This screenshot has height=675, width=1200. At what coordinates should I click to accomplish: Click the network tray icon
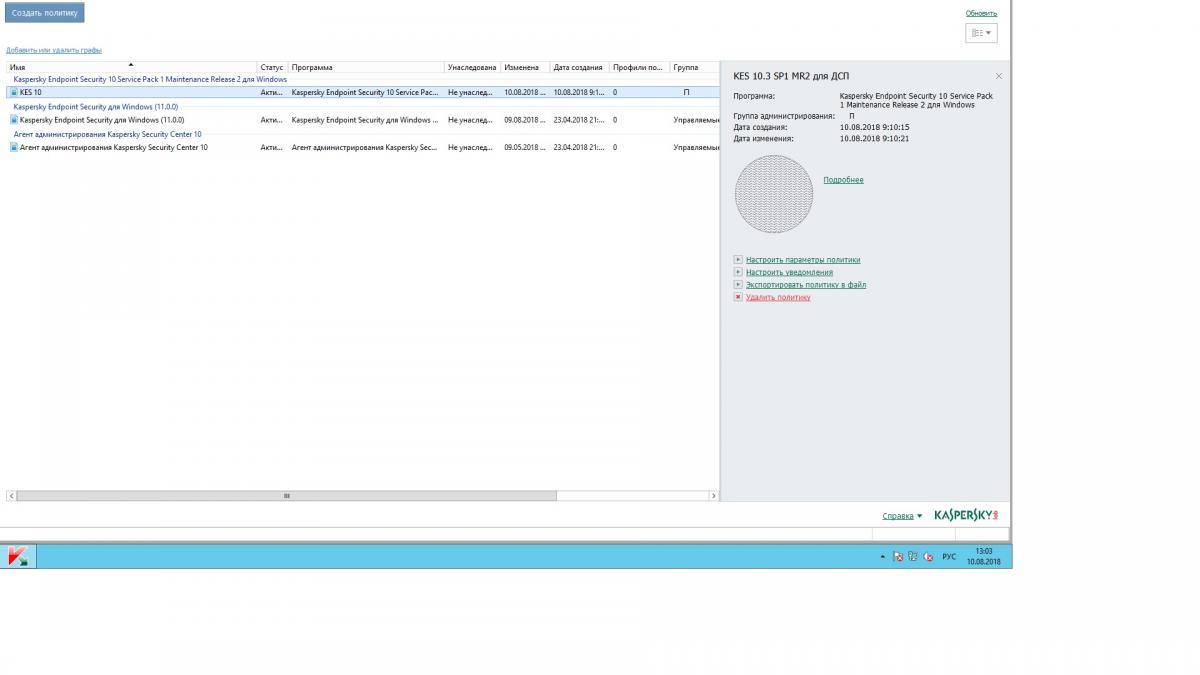pyautogui.click(x=913, y=557)
